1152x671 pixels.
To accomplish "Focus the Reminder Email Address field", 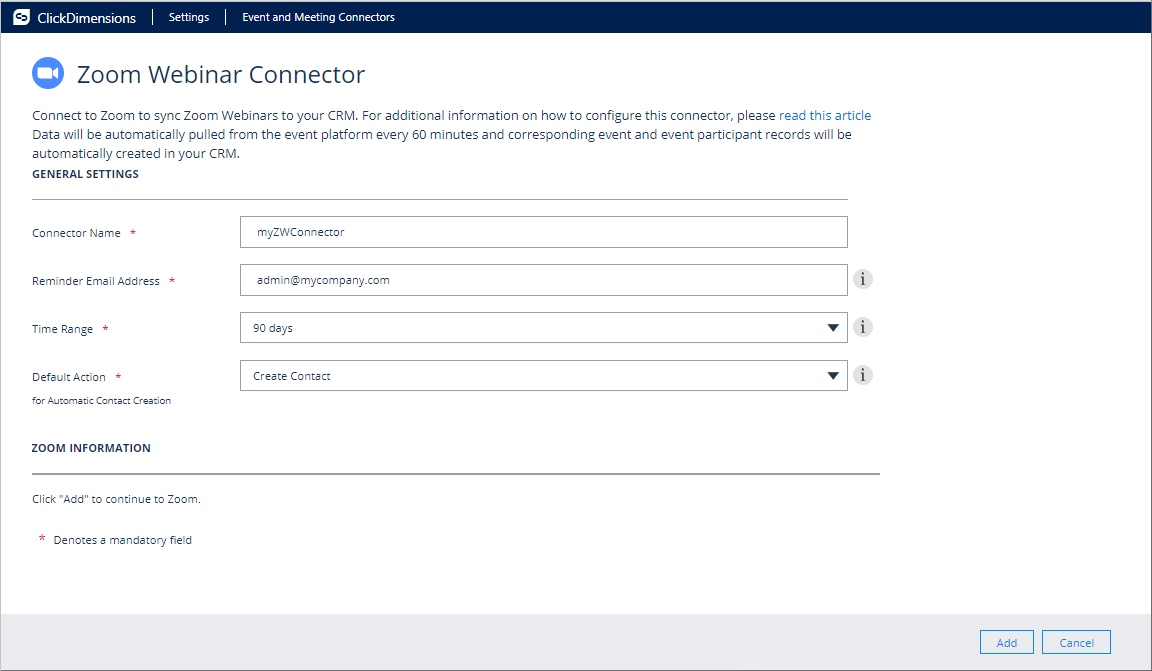I will (544, 280).
